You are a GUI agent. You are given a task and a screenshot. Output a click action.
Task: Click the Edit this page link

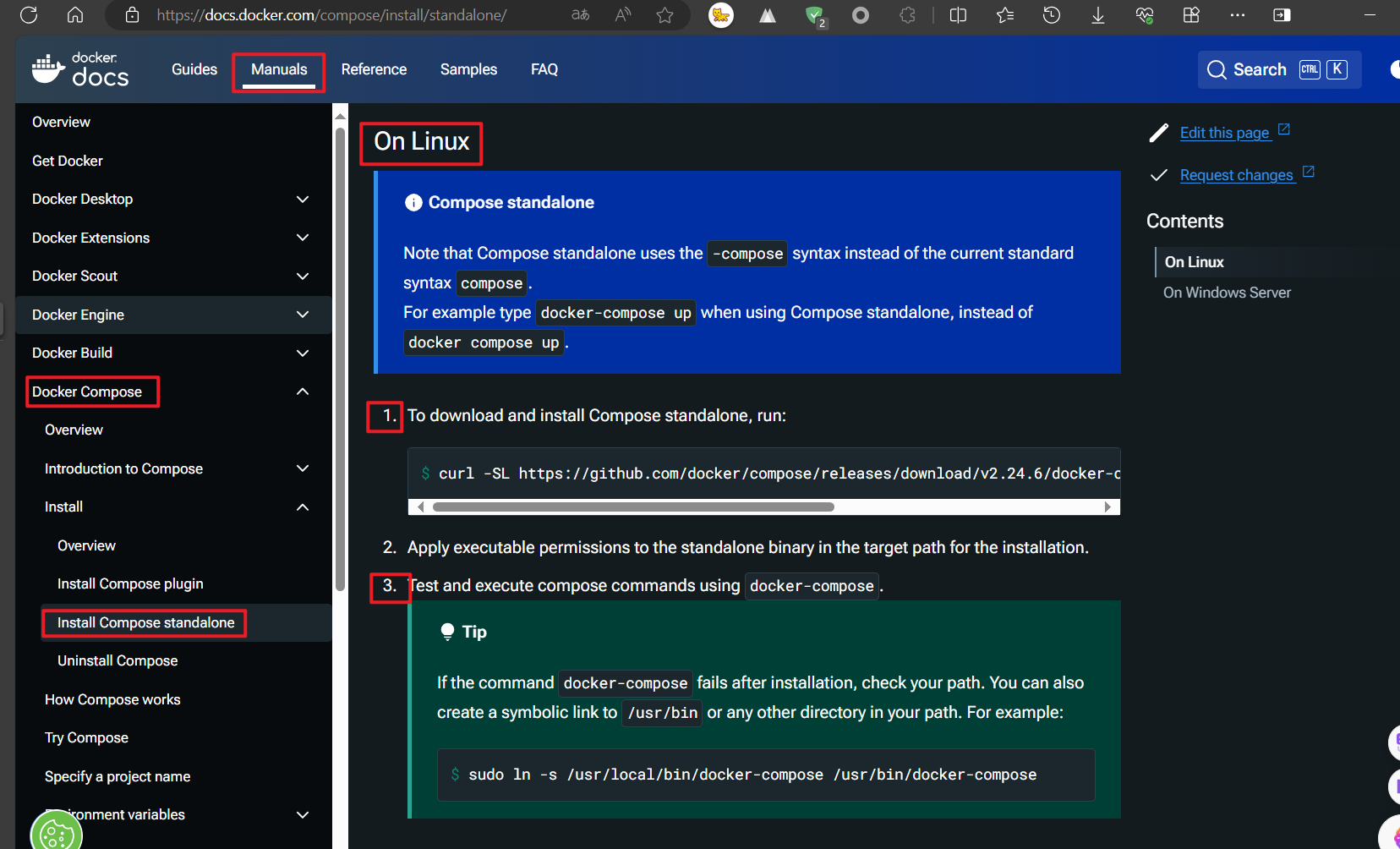point(1224,133)
